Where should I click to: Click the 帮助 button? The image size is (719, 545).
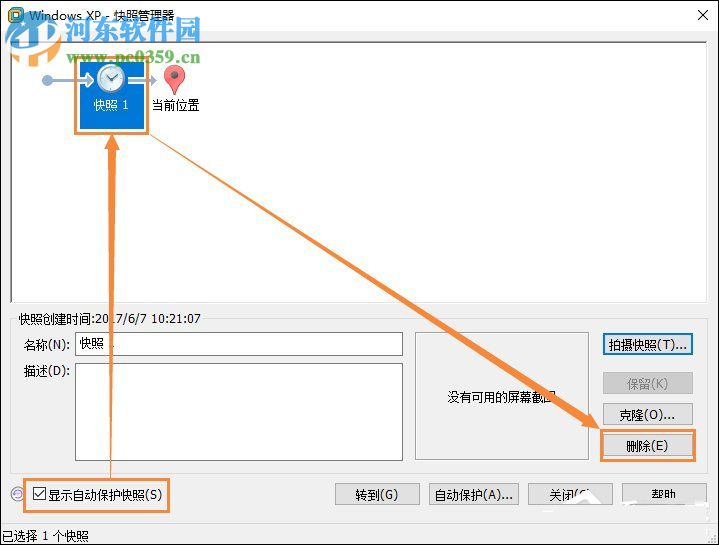664,494
